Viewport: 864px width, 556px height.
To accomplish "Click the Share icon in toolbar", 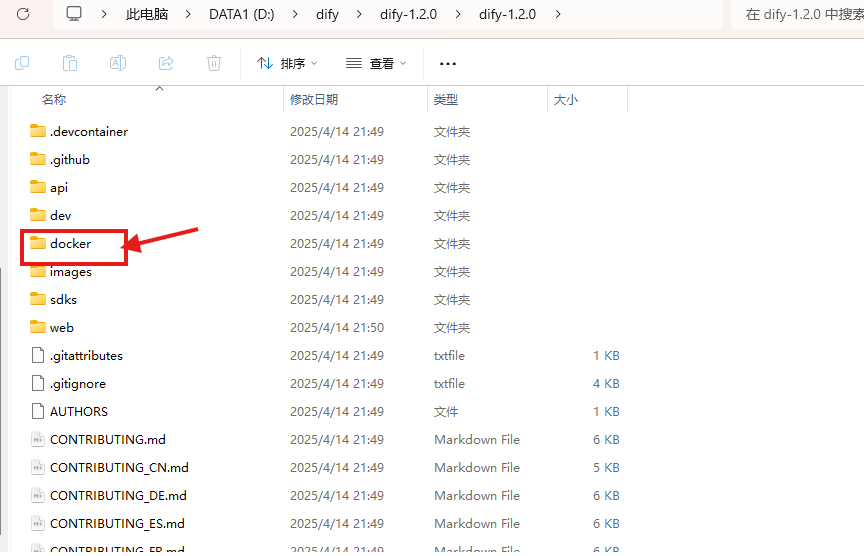I will (166, 63).
